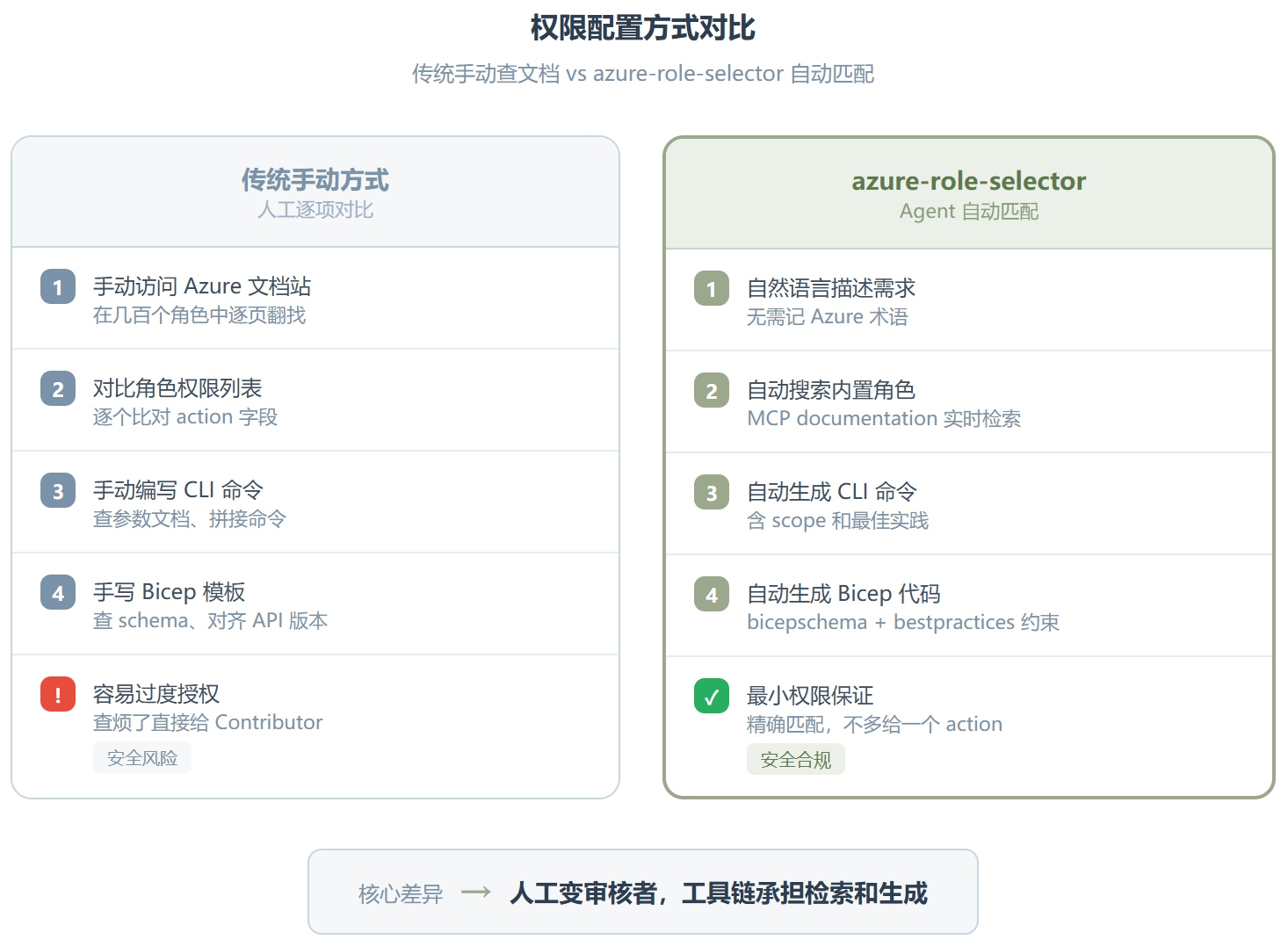Image resolution: width=1288 pixels, height=947 pixels.
Task: Click the 安全合规 tag
Action: click(x=796, y=760)
